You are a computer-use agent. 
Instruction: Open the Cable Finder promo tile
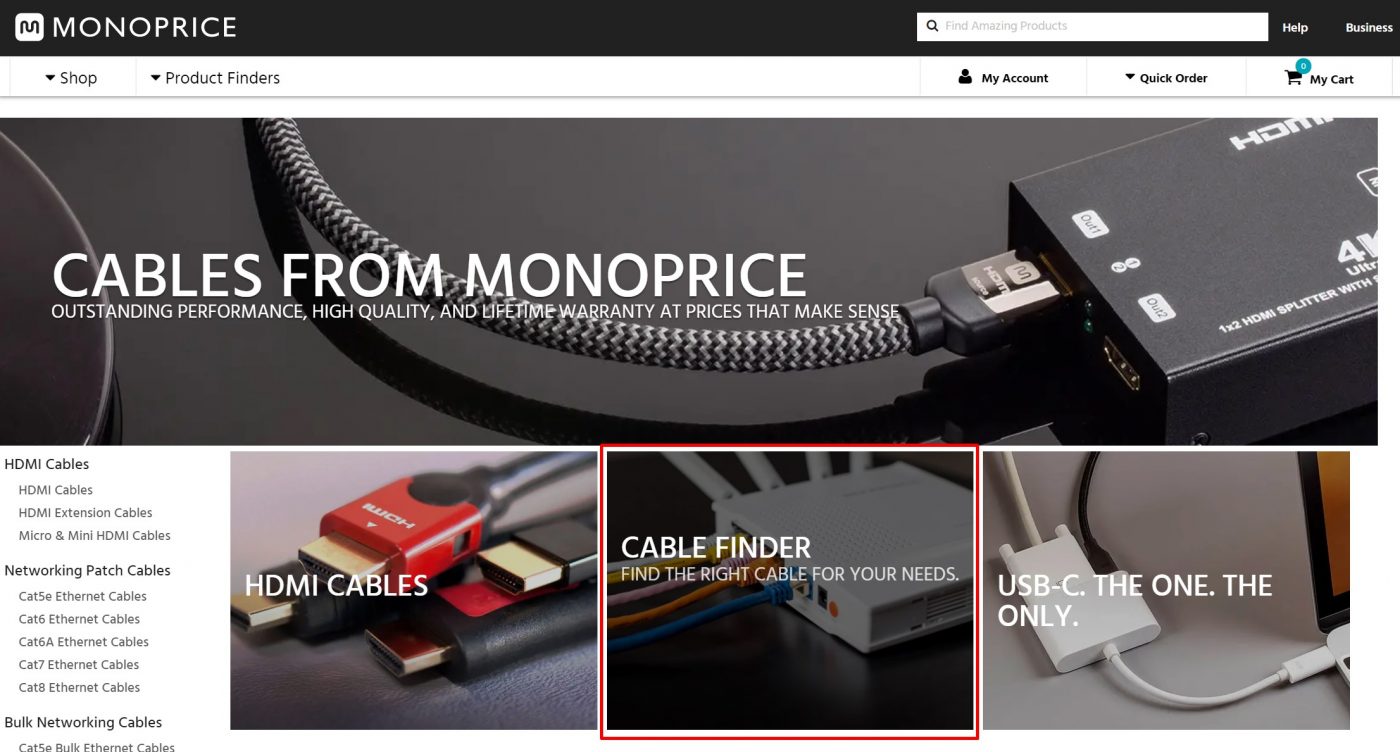(790, 590)
